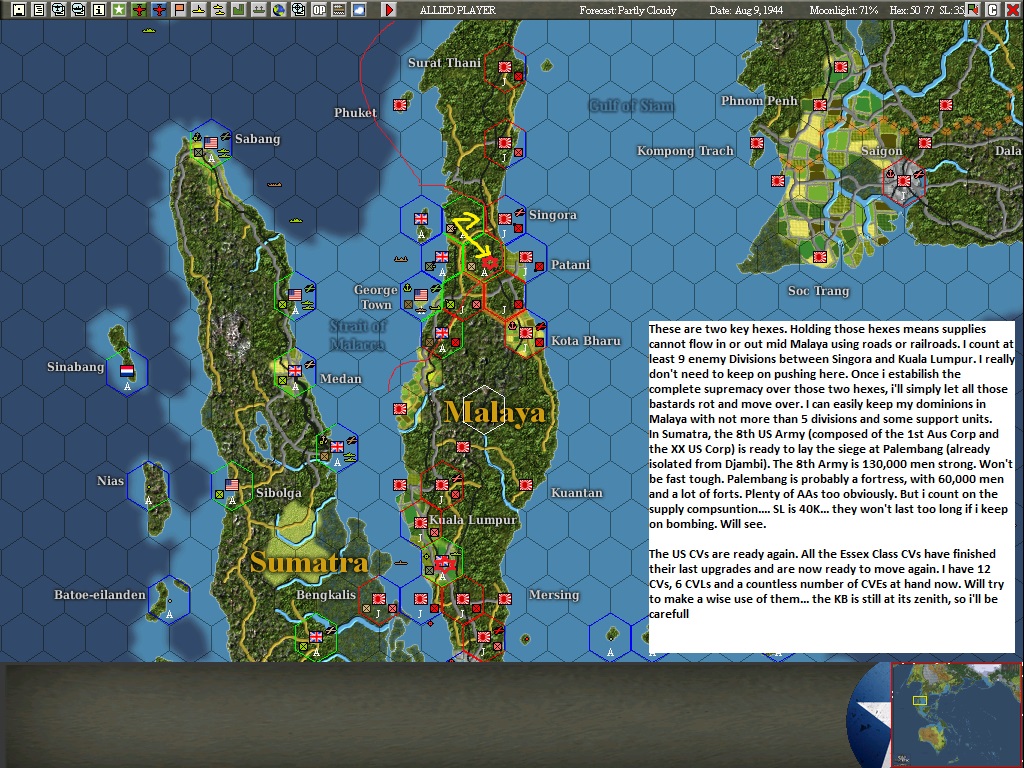Image resolution: width=1024 pixels, height=768 pixels.
Task: Click the 'Kuala Lumpur' map label
Action: click(473, 520)
